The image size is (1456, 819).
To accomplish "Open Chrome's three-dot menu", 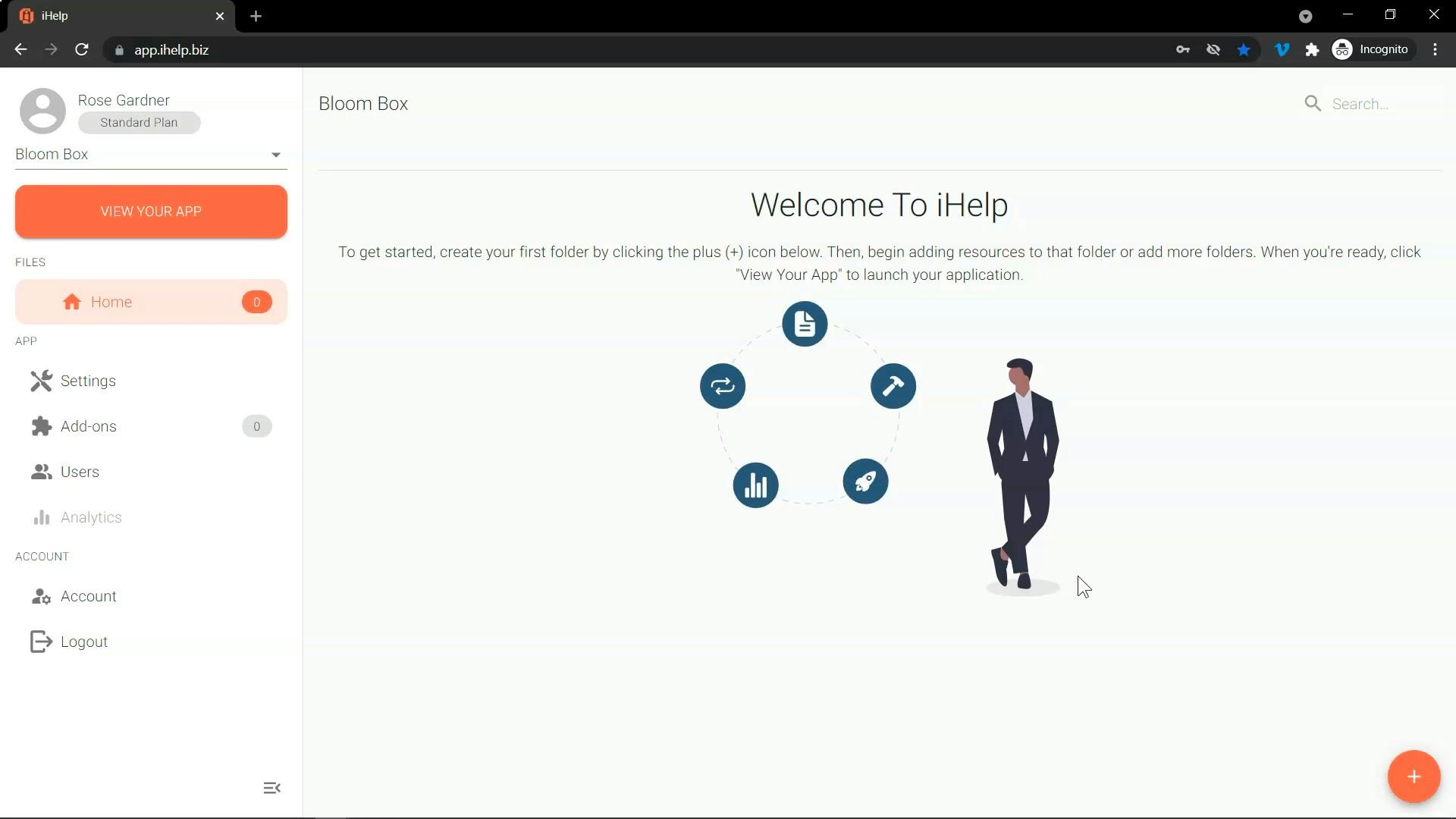I will pyautogui.click(x=1436, y=49).
